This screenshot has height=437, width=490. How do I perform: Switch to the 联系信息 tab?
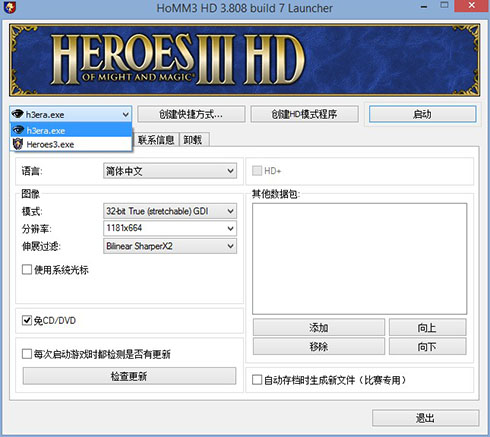click(156, 140)
